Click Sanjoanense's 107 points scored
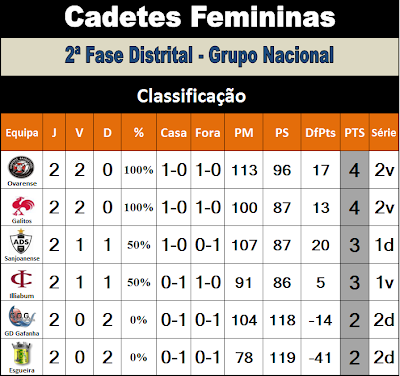The image size is (400, 376). pos(244,245)
